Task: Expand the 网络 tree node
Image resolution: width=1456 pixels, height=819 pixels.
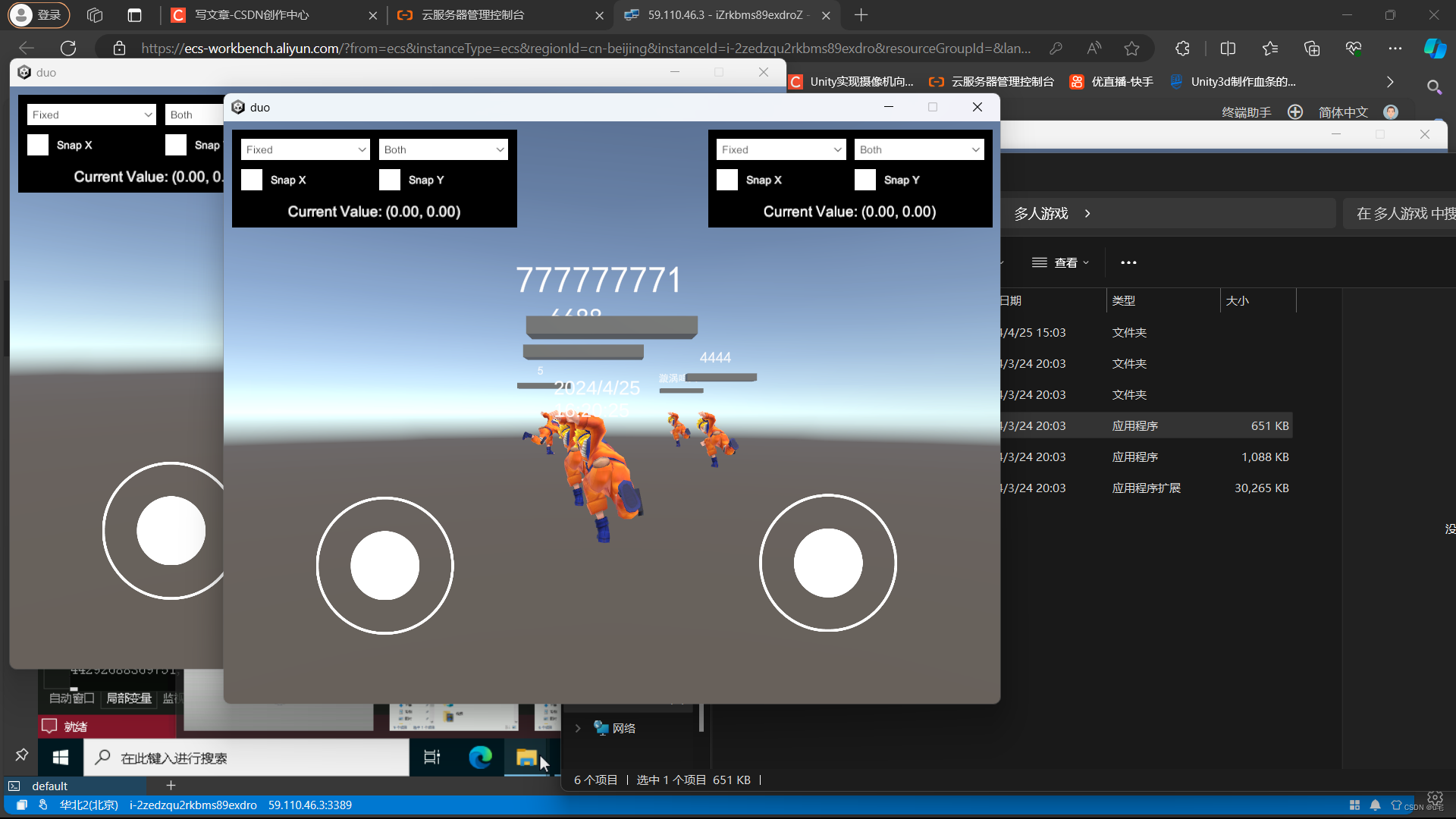Action: pyautogui.click(x=578, y=728)
